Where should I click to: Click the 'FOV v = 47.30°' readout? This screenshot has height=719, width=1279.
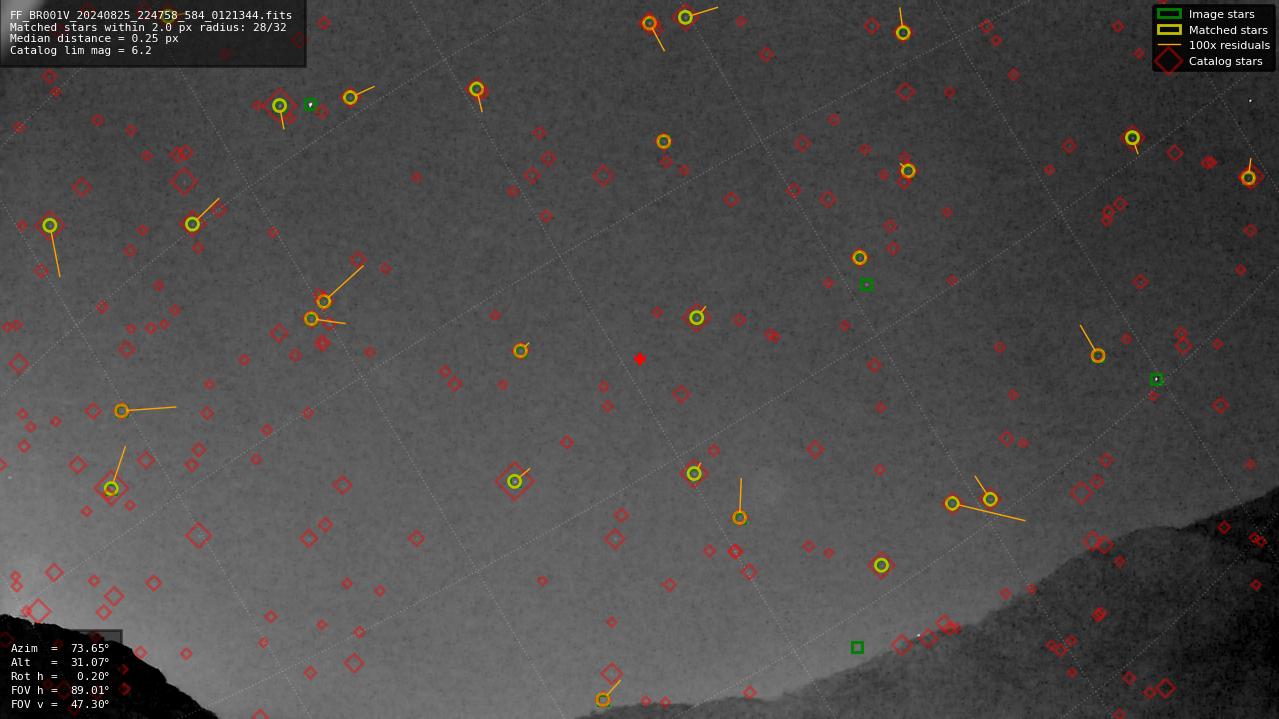click(x=60, y=705)
